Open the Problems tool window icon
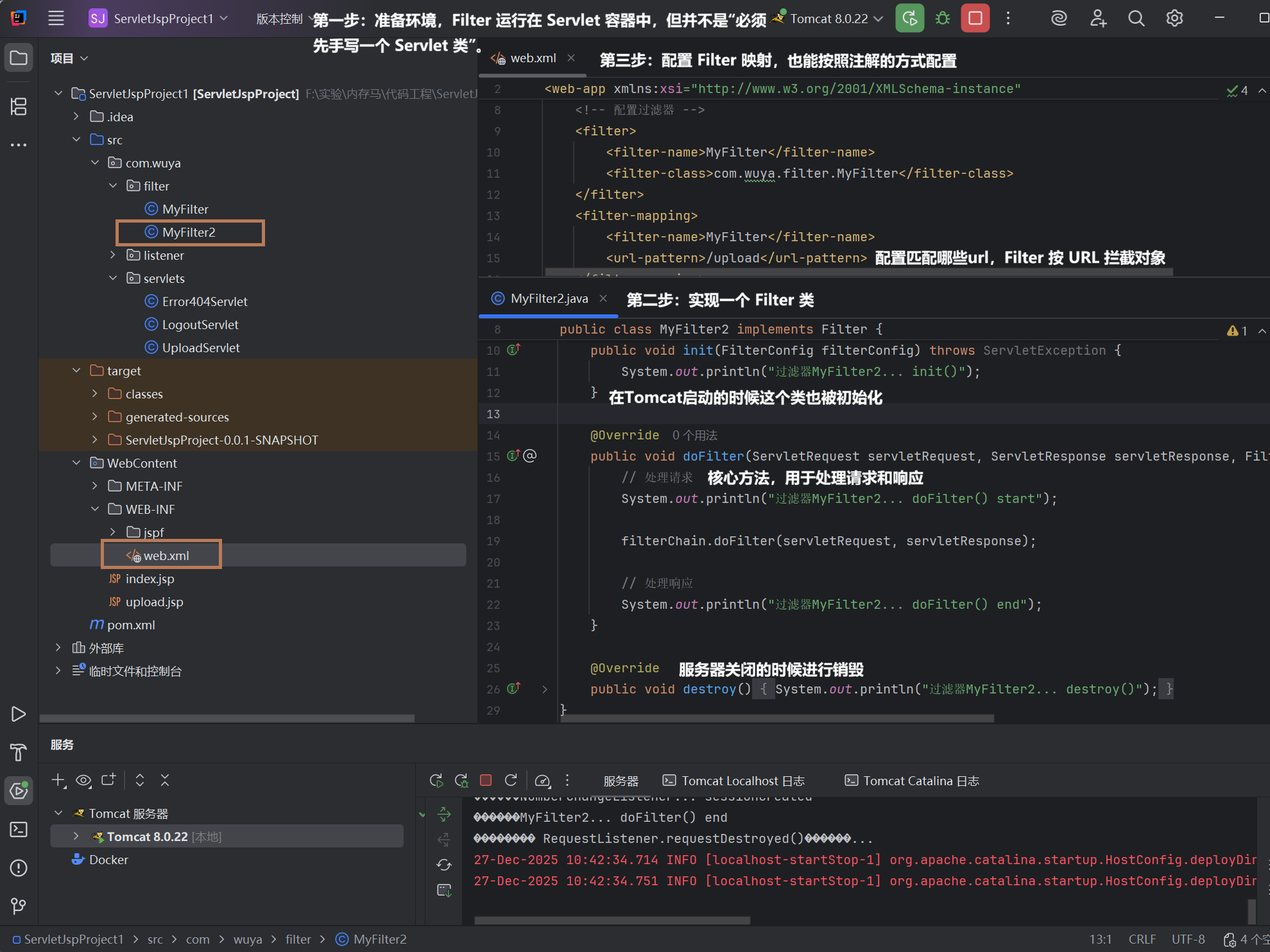 point(19,868)
